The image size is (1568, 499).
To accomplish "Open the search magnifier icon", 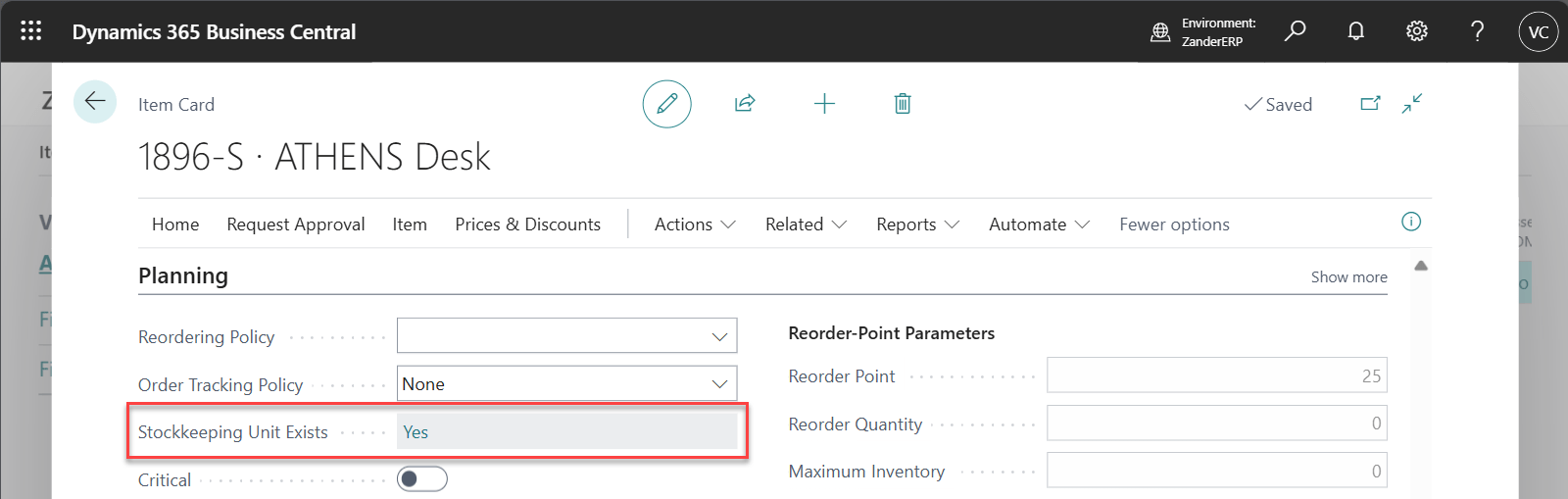I will (x=1296, y=31).
